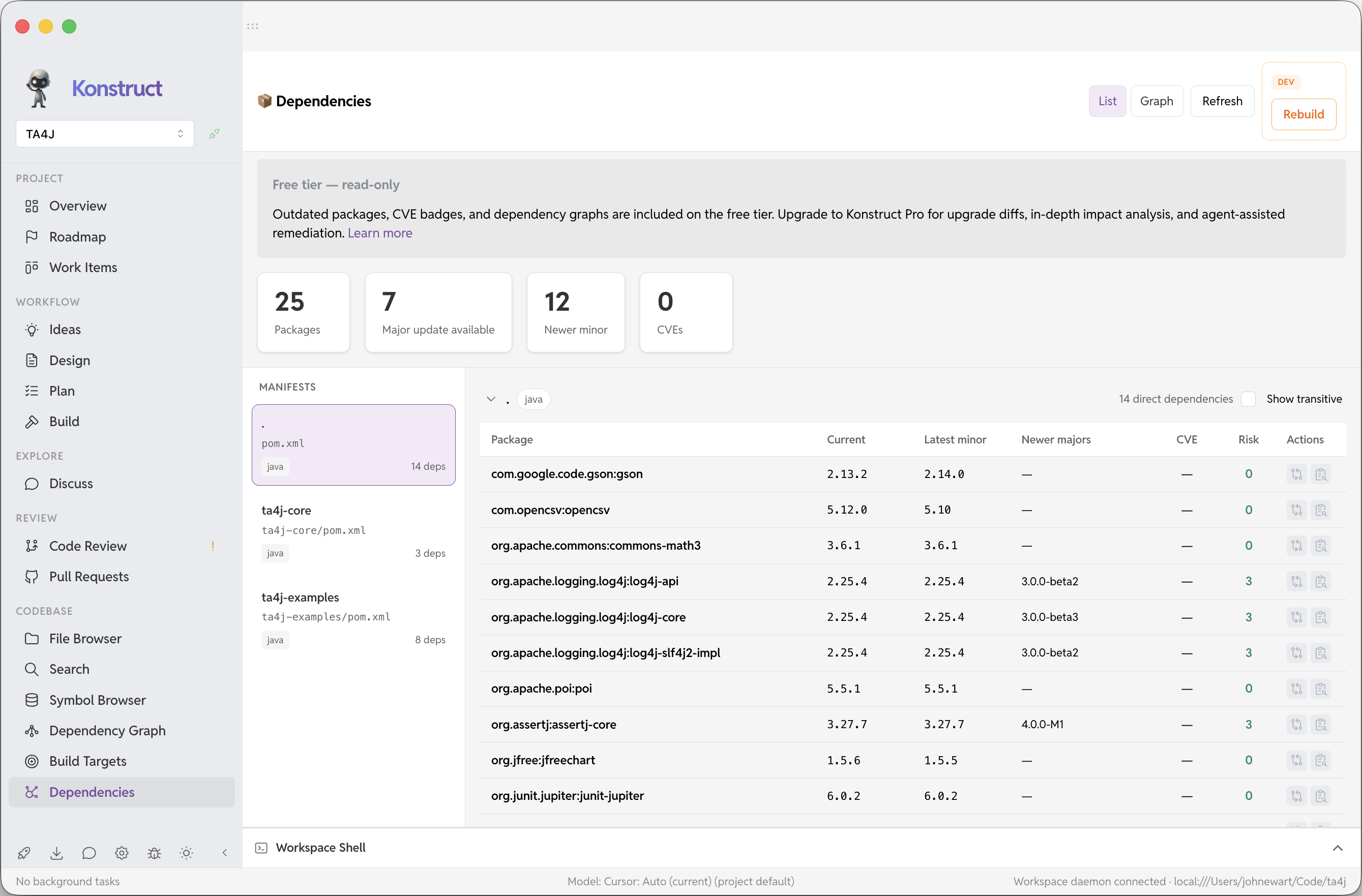
Task: Click the Risk column header
Action: pos(1248,439)
